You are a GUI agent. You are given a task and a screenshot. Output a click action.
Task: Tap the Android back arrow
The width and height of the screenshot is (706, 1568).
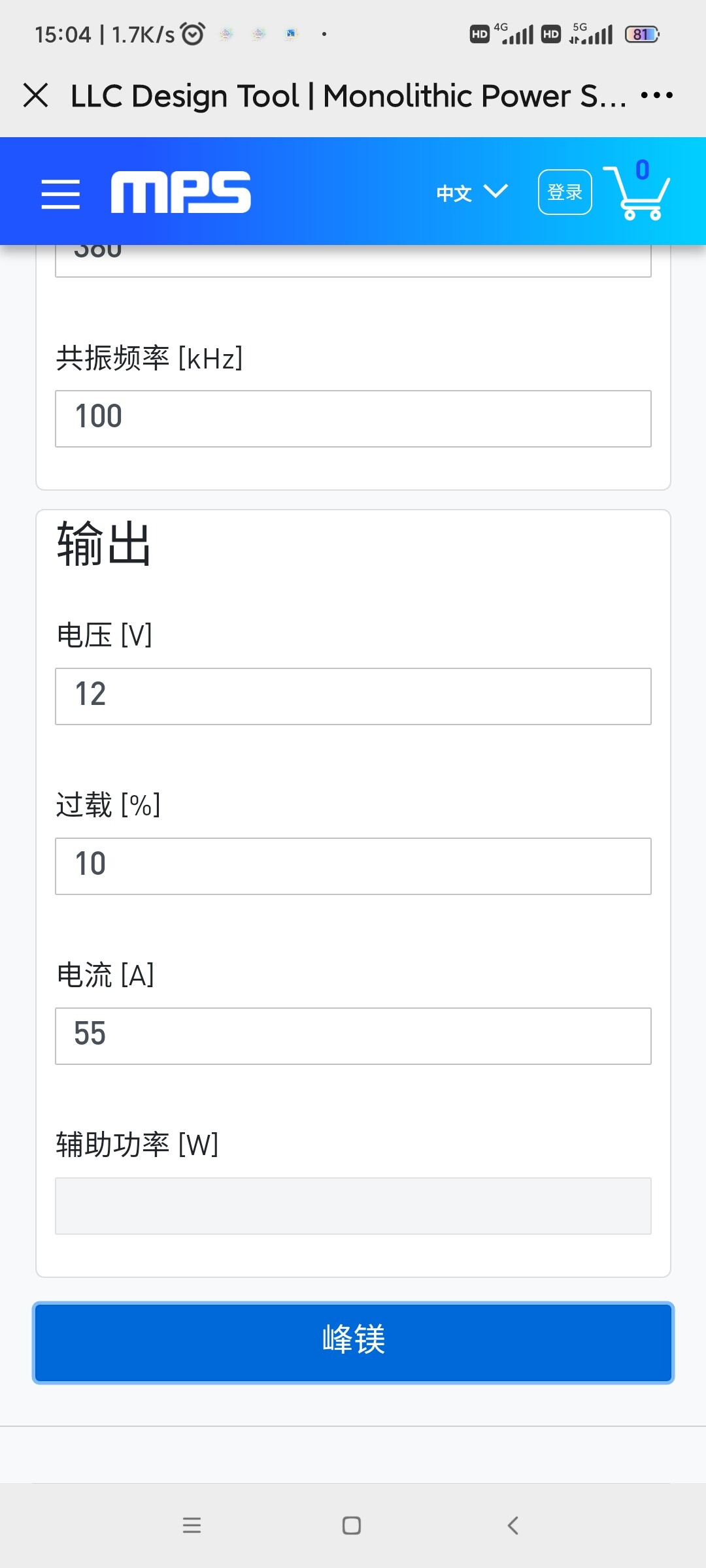point(513,1526)
